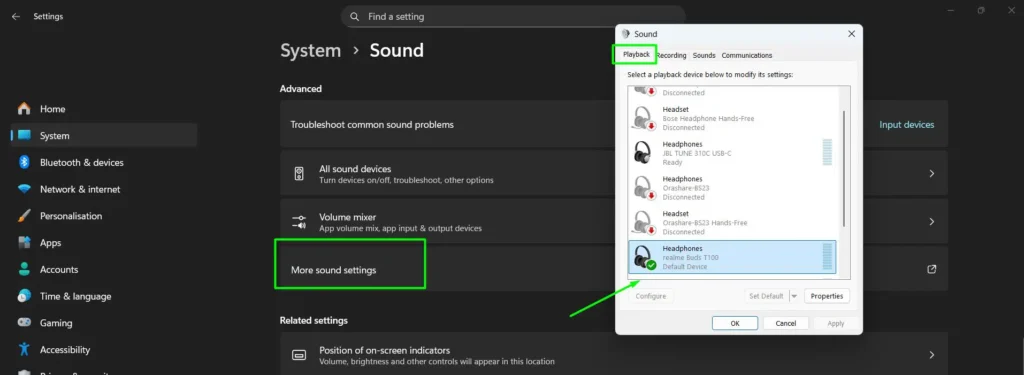Click the Apply button in Sound dialog
1024x375 pixels.
pos(835,323)
